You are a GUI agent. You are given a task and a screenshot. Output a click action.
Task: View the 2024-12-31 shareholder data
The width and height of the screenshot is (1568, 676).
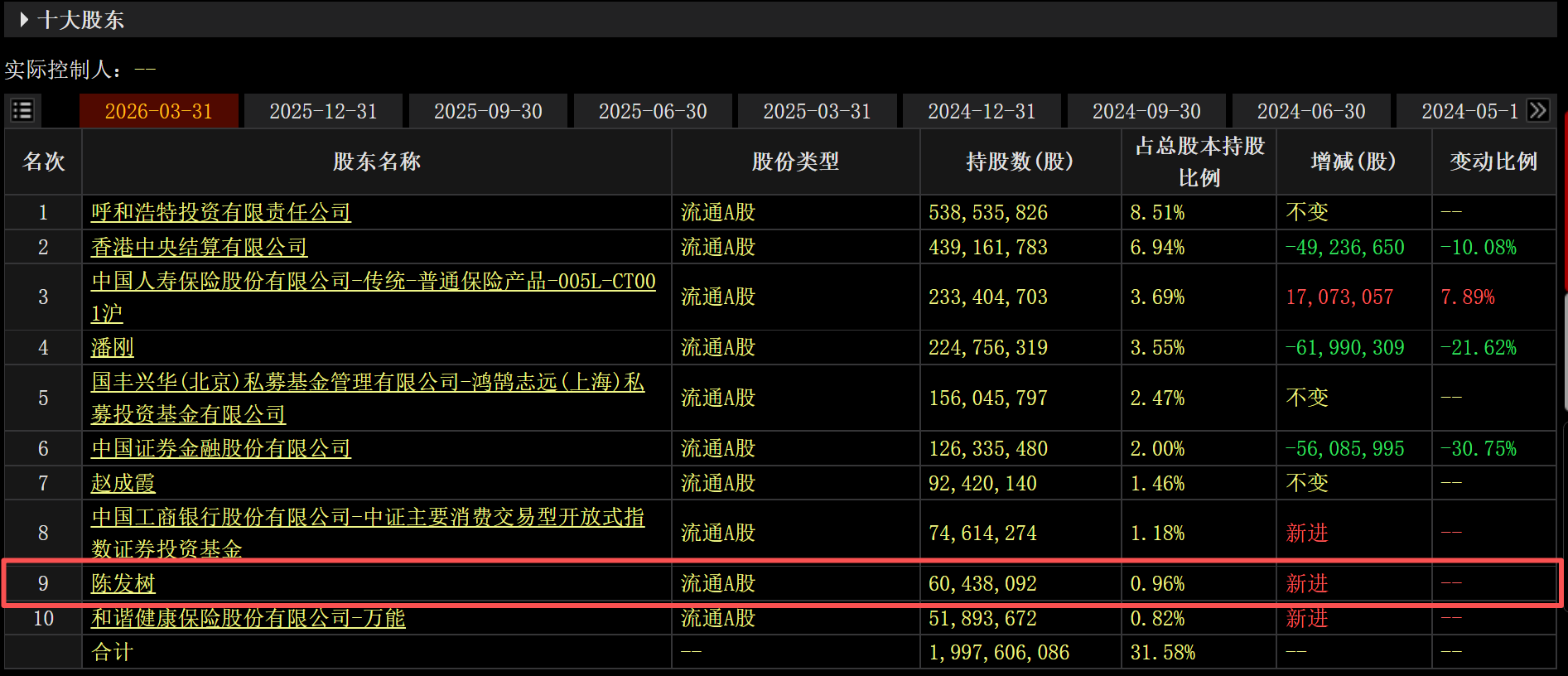click(982, 111)
